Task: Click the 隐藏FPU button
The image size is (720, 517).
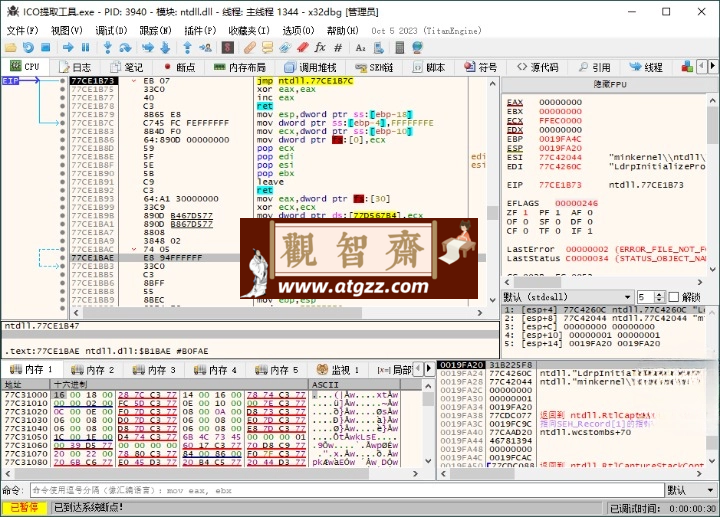Action: [609, 84]
